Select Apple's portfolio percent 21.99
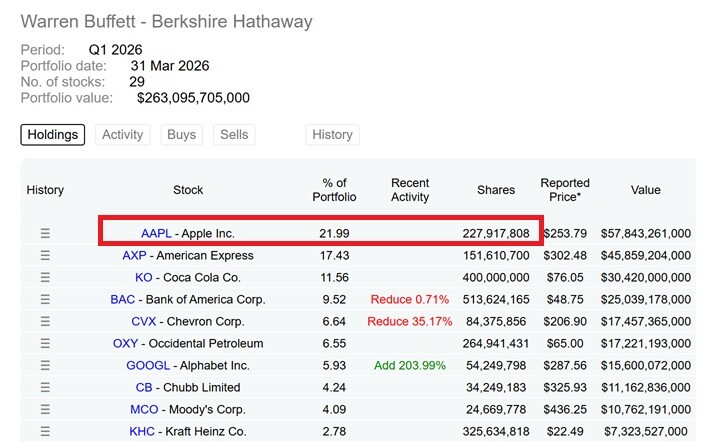Screen dimensions: 711x442 334,233
